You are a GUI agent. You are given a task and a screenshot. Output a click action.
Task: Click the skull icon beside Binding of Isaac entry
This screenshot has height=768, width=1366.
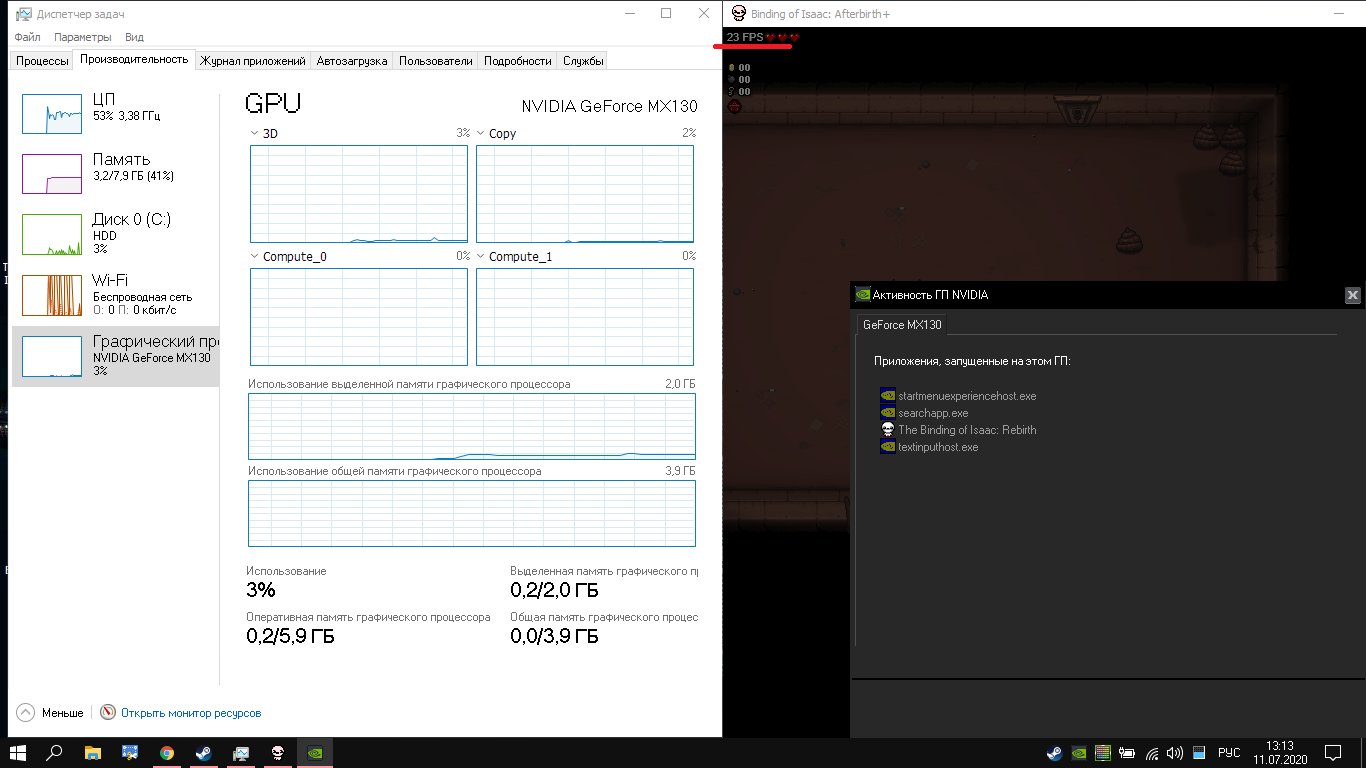click(887, 430)
